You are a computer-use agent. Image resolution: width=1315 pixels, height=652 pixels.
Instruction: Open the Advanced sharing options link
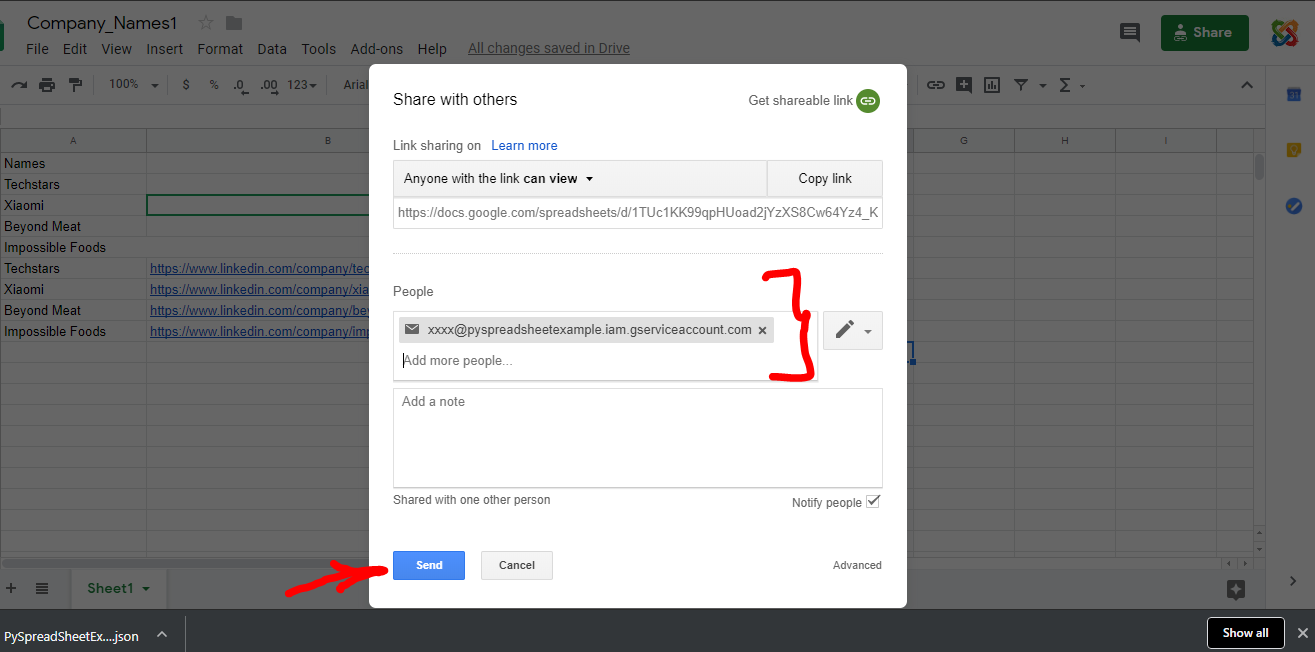point(857,565)
